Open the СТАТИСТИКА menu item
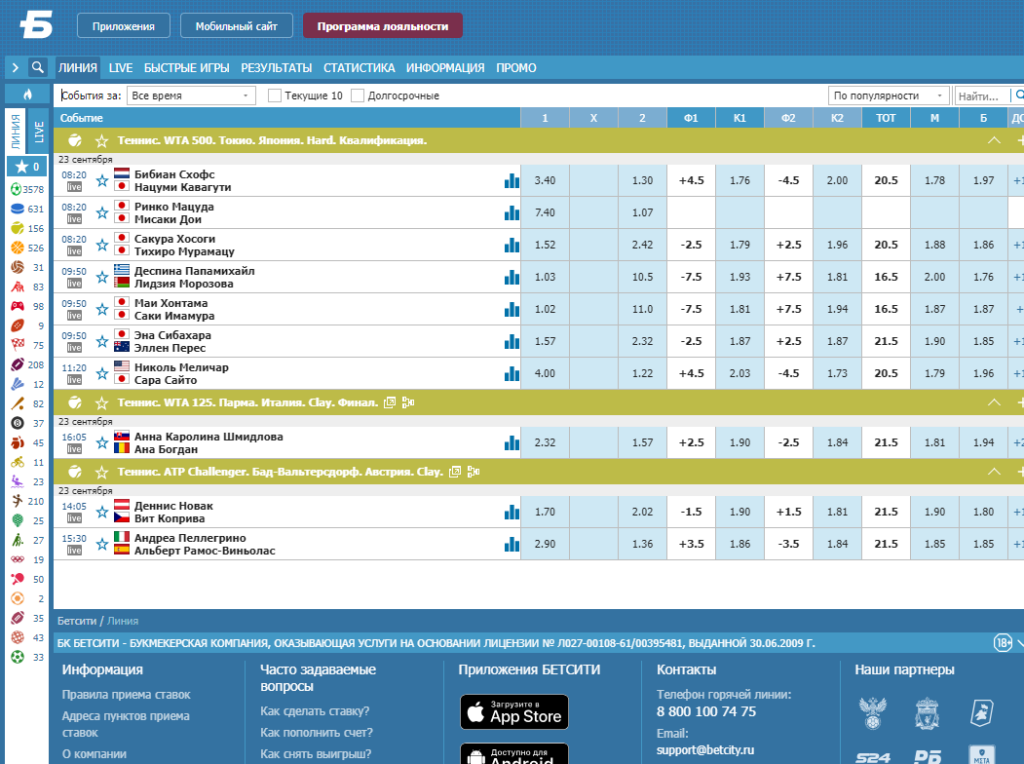The height and width of the screenshot is (764, 1024). tap(359, 68)
